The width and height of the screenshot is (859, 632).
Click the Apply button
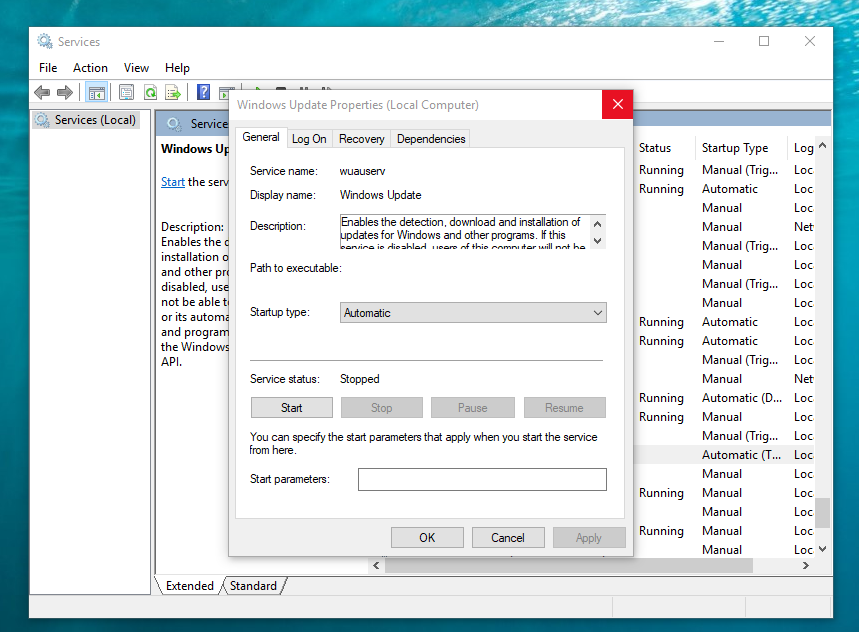[x=589, y=538]
